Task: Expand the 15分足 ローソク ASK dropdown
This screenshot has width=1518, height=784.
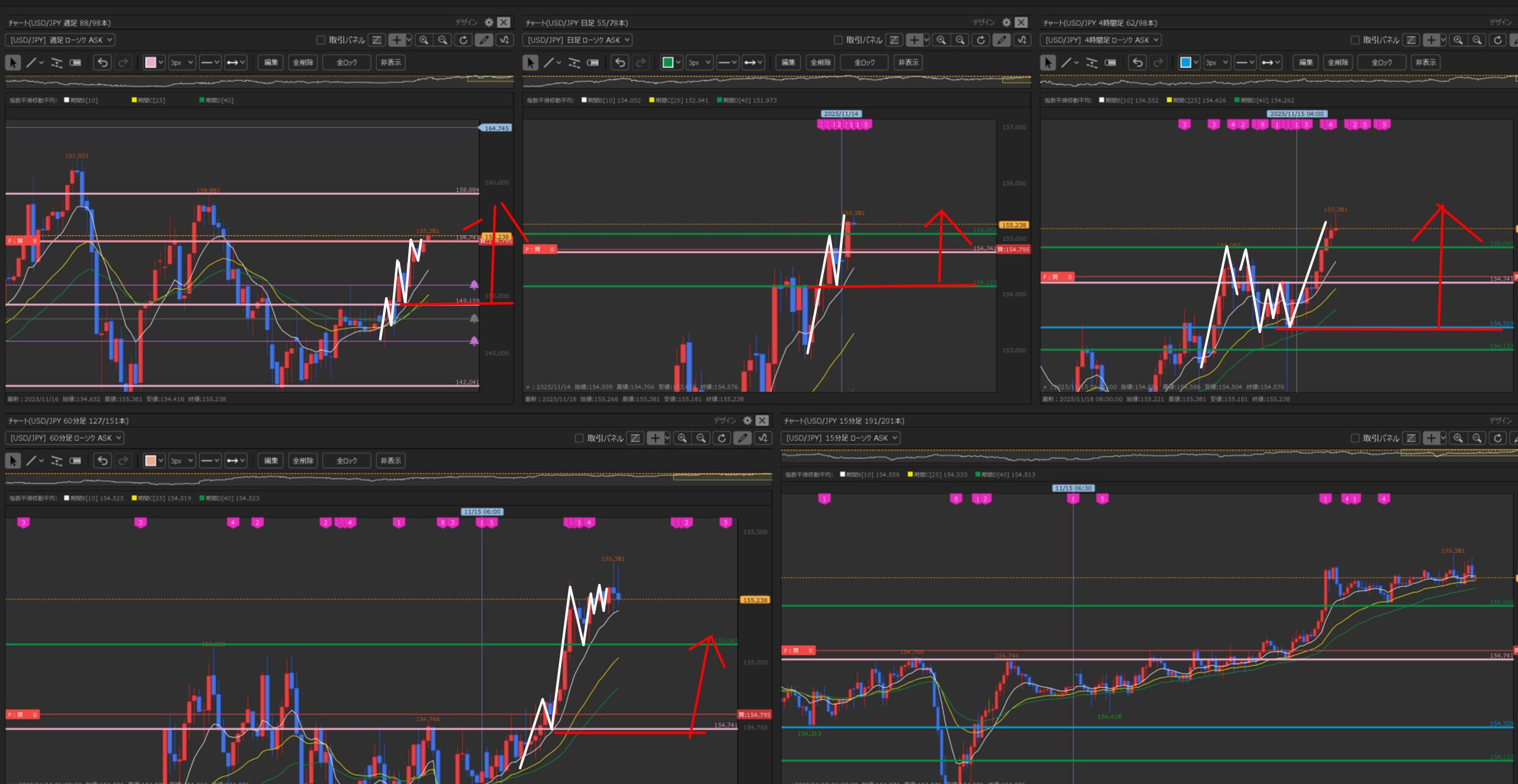Action: coord(840,438)
